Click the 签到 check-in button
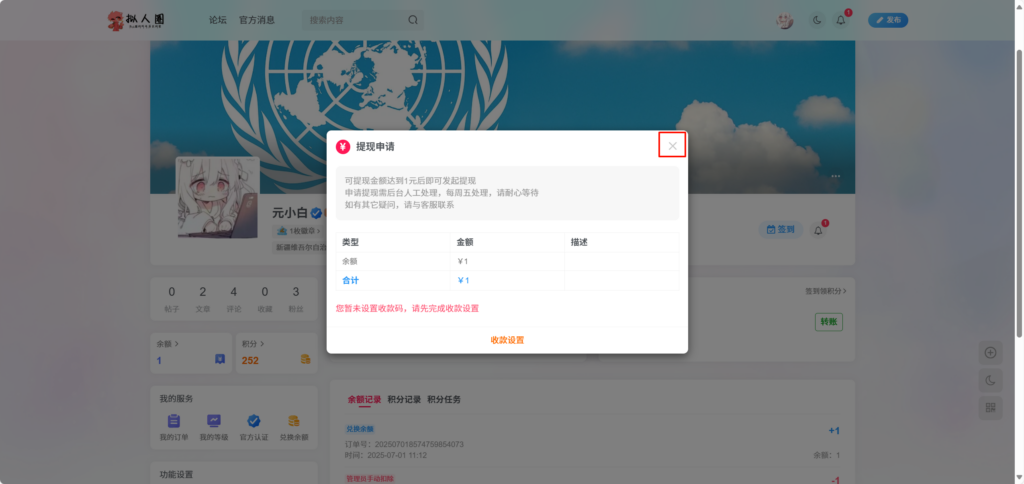Image resolution: width=1024 pixels, height=484 pixels. pos(781,229)
